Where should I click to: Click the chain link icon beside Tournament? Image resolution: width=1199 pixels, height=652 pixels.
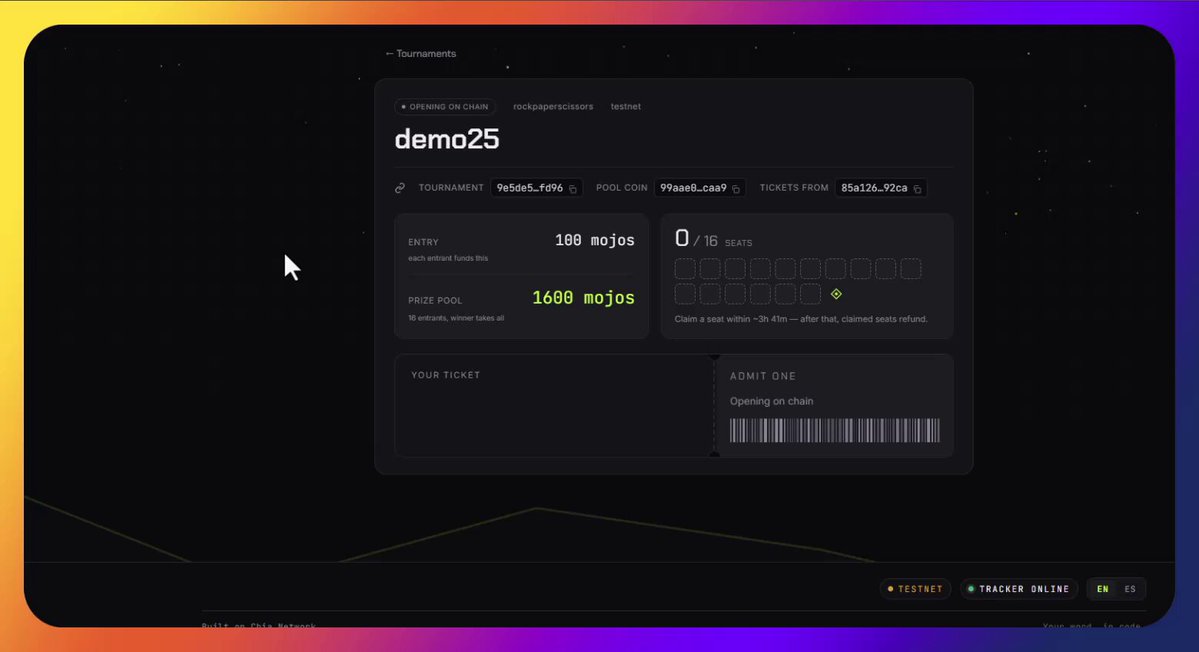pyautogui.click(x=400, y=188)
